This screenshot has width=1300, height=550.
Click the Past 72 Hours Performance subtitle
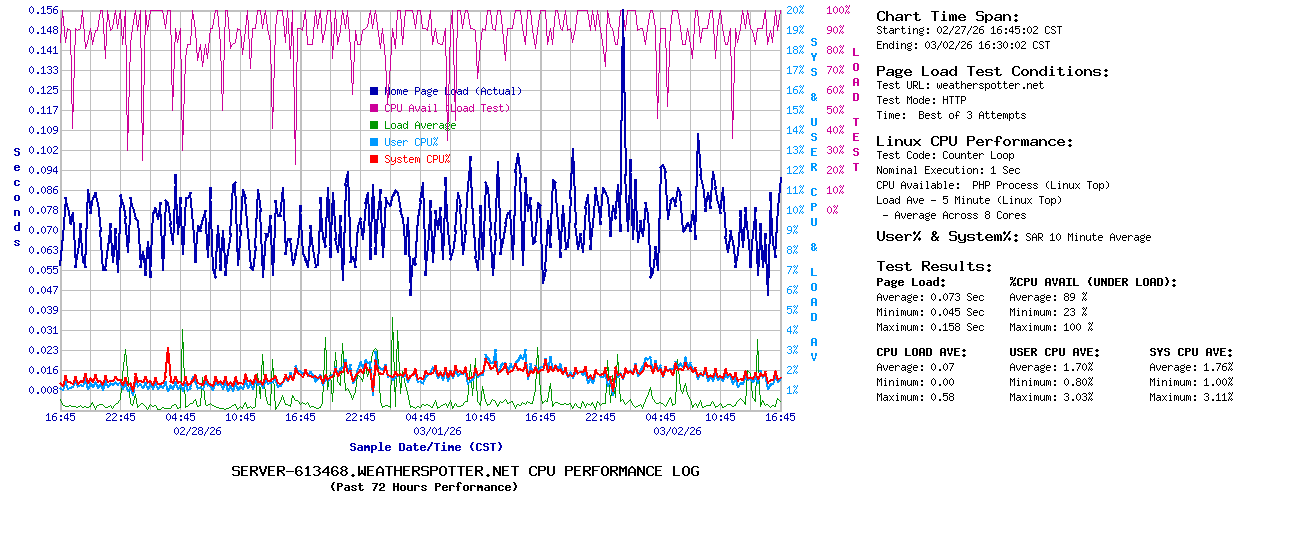click(x=424, y=487)
